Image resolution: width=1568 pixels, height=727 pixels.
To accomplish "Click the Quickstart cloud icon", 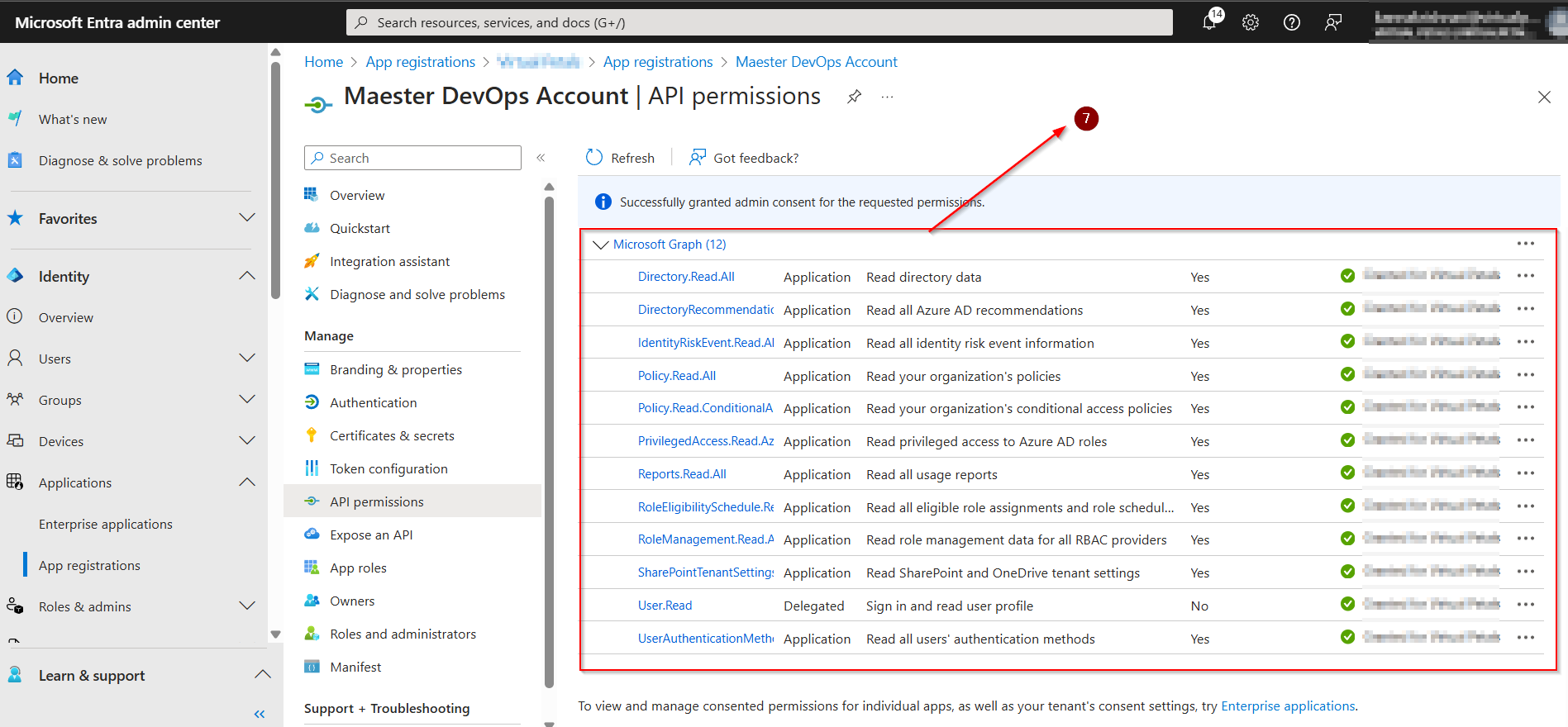I will pyautogui.click(x=312, y=228).
